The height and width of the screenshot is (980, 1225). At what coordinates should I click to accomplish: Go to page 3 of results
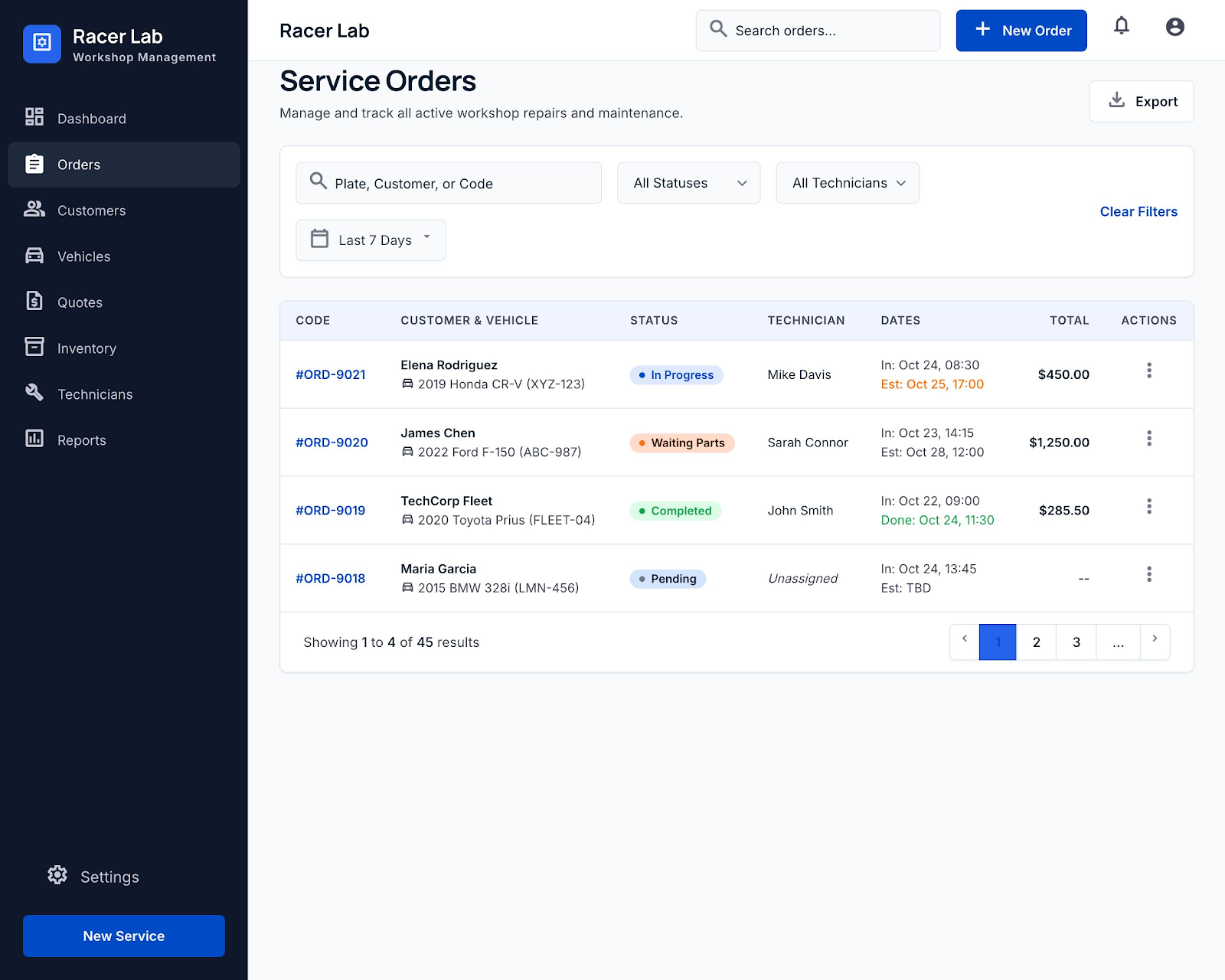click(1076, 642)
